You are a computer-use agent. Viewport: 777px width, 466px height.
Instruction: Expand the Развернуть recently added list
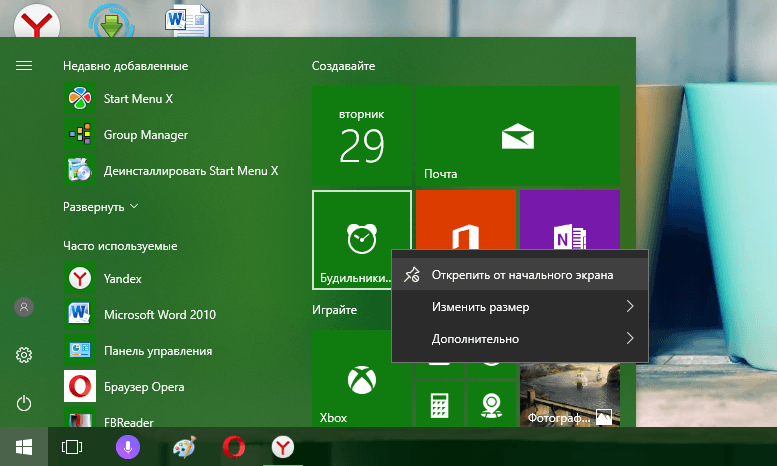point(101,207)
